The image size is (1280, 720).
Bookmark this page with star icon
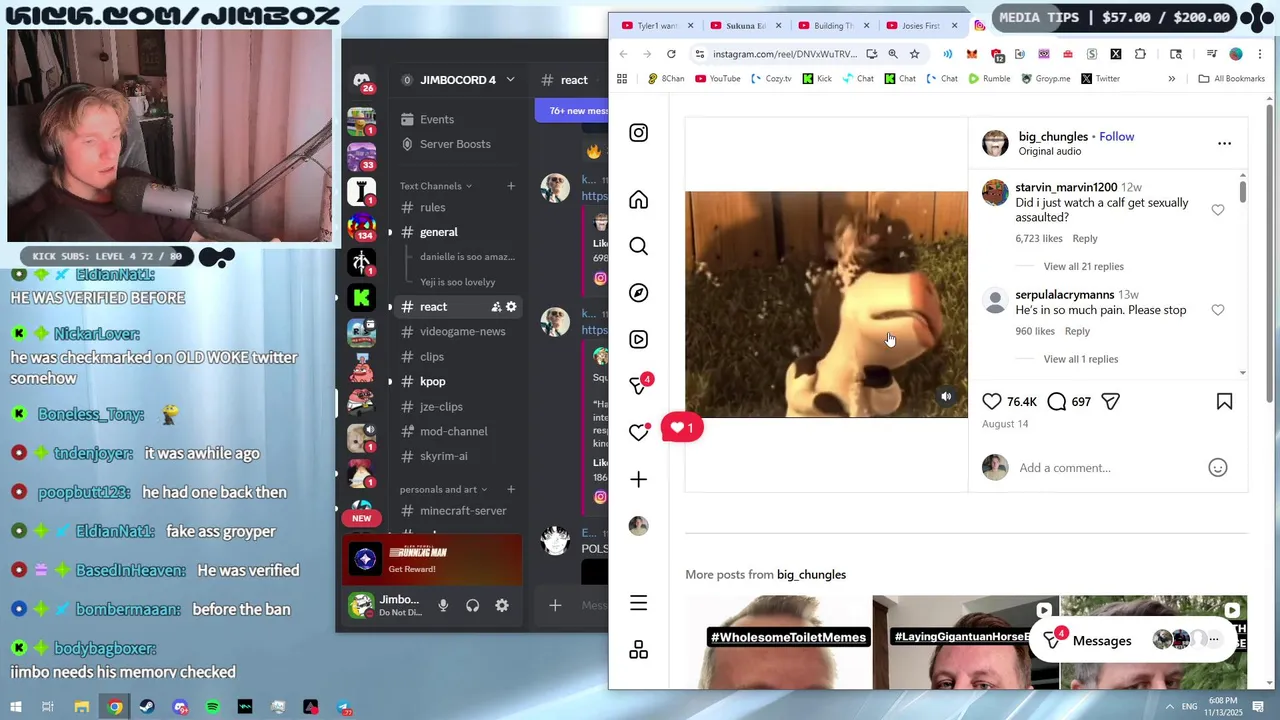914,54
